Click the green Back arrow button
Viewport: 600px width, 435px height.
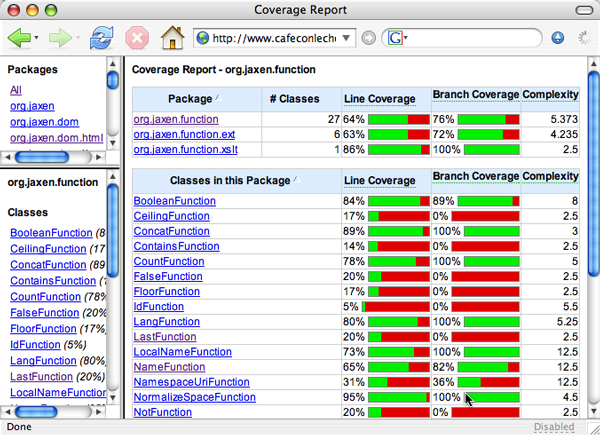[19, 38]
